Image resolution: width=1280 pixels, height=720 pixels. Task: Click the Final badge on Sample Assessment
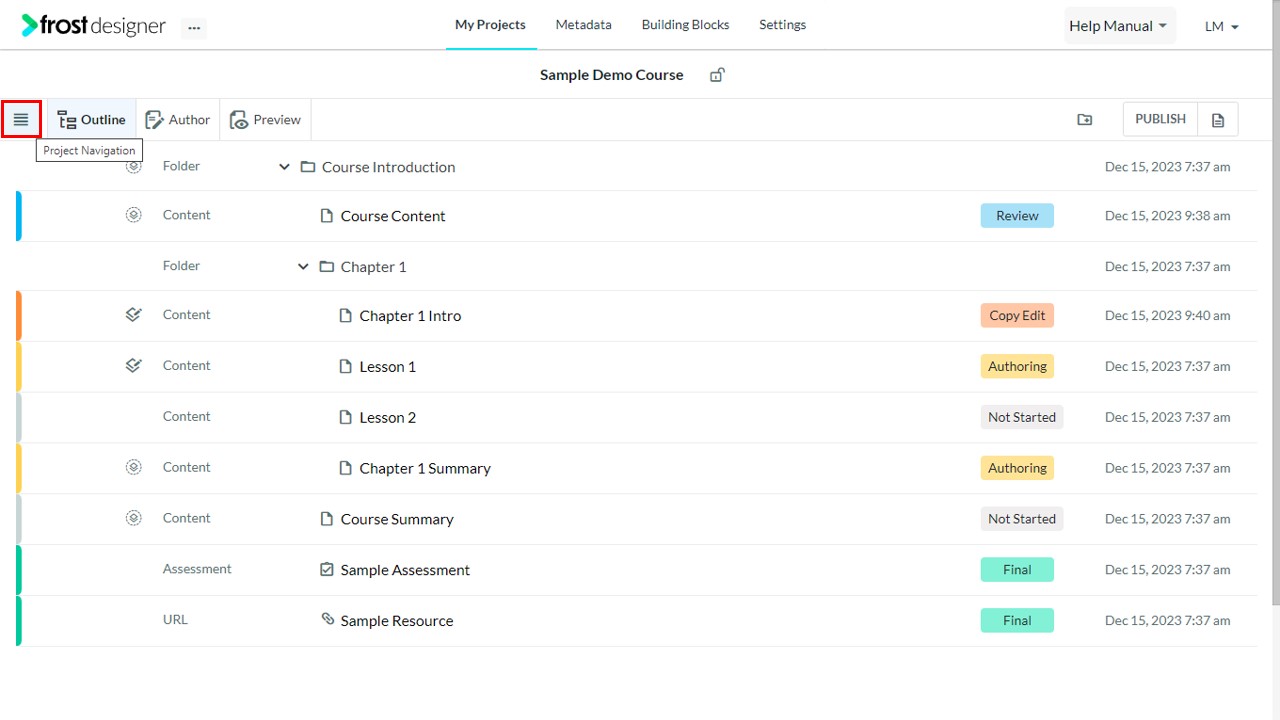(1017, 570)
